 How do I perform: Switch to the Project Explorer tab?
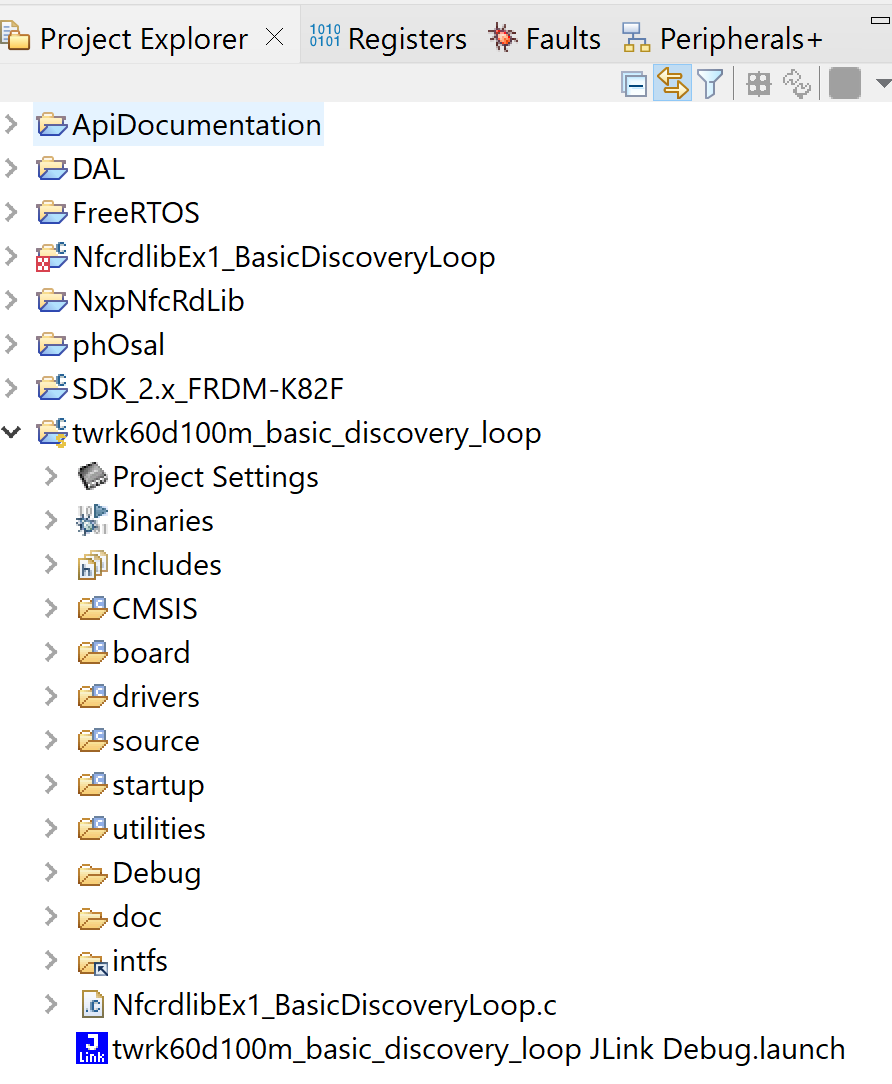[143, 38]
